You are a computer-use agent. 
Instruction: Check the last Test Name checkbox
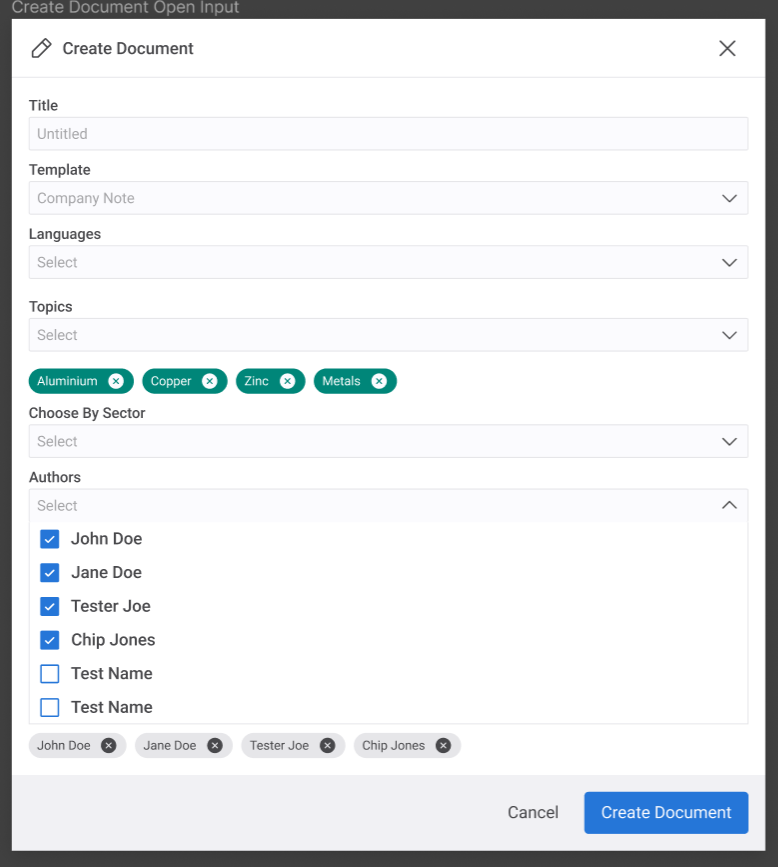[x=50, y=707]
